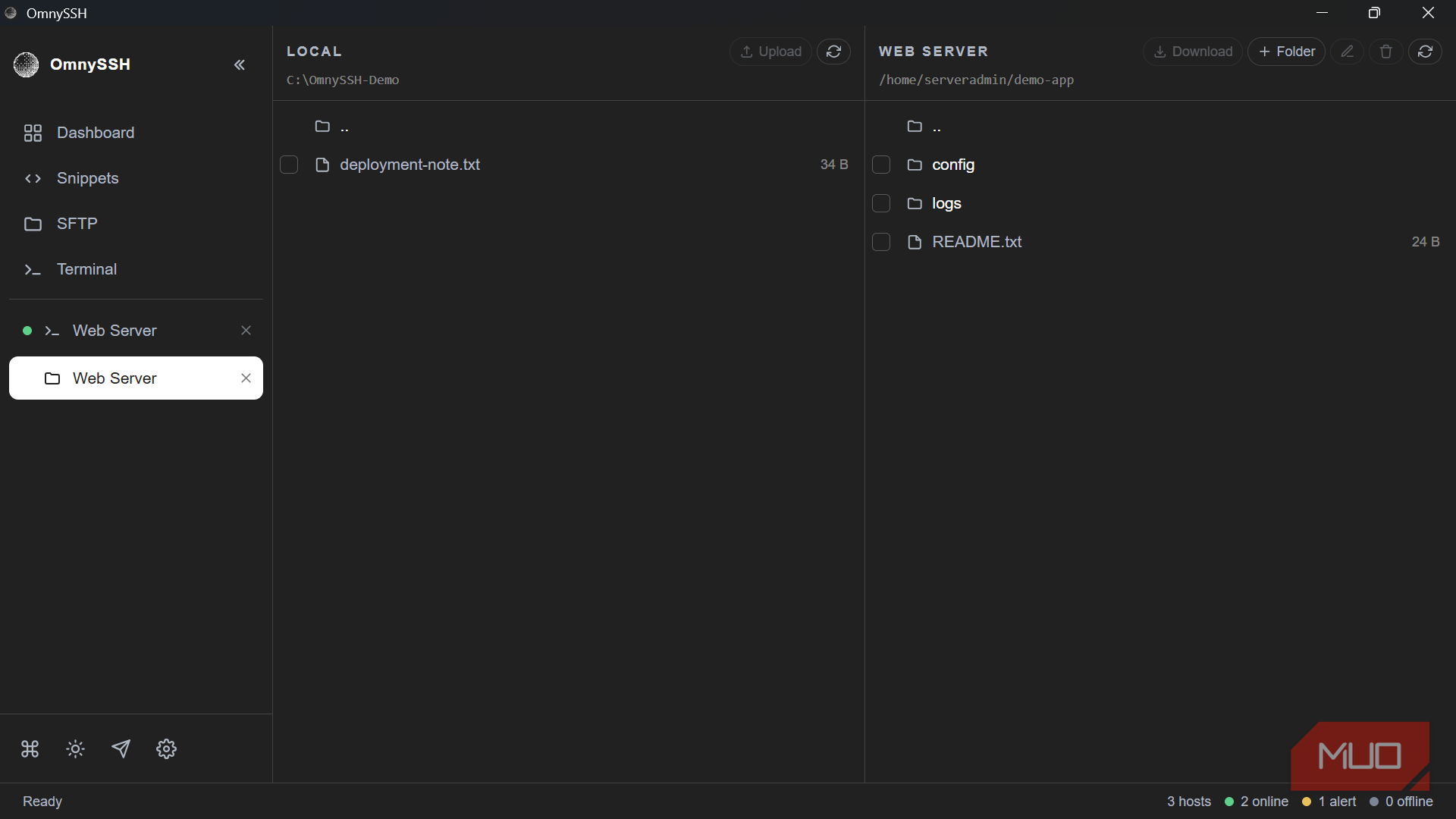Tick the README.txt checkbox

click(881, 242)
